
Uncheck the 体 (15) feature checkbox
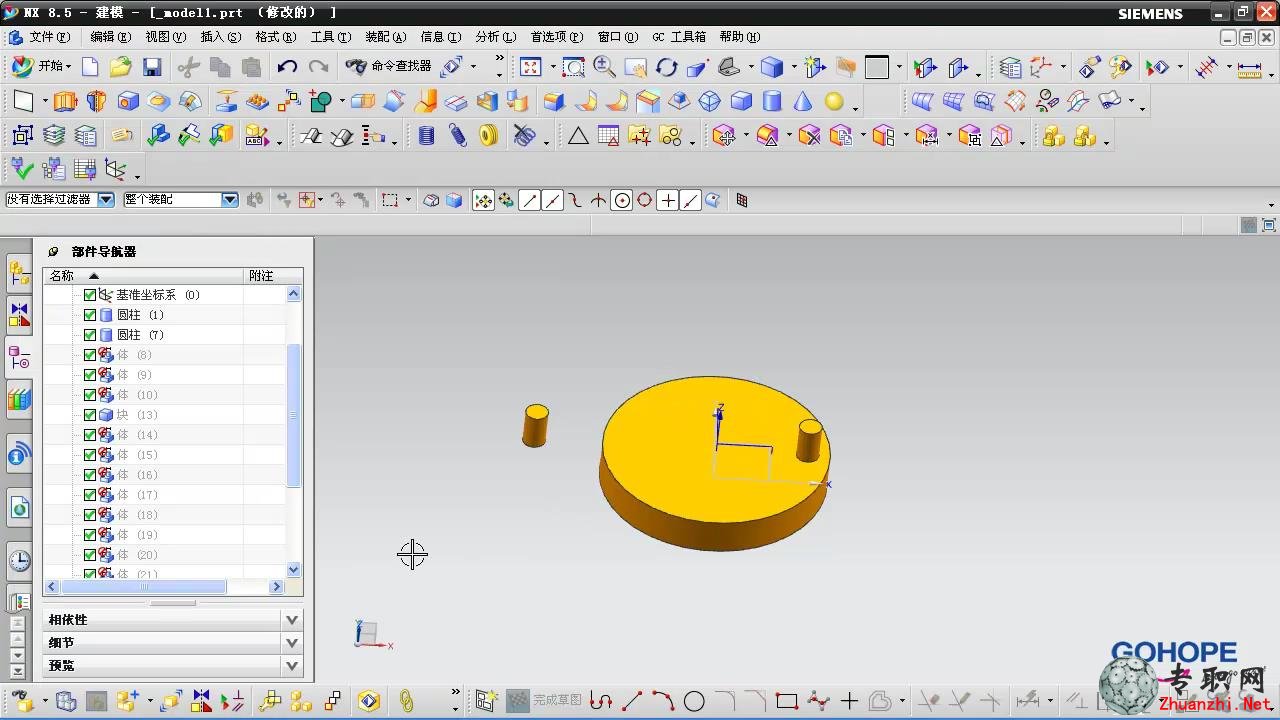90,455
